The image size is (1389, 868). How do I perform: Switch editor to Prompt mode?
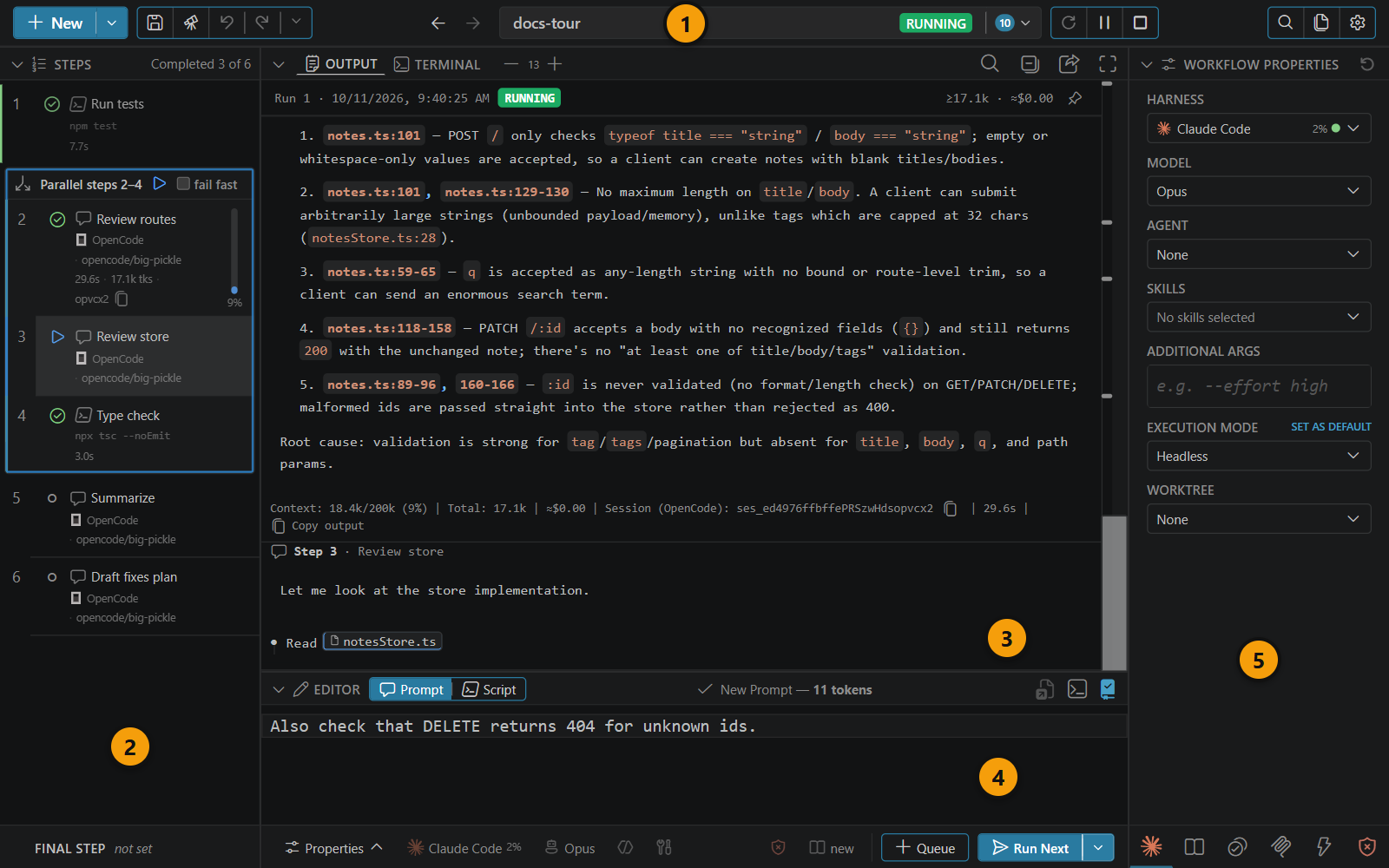tap(411, 689)
